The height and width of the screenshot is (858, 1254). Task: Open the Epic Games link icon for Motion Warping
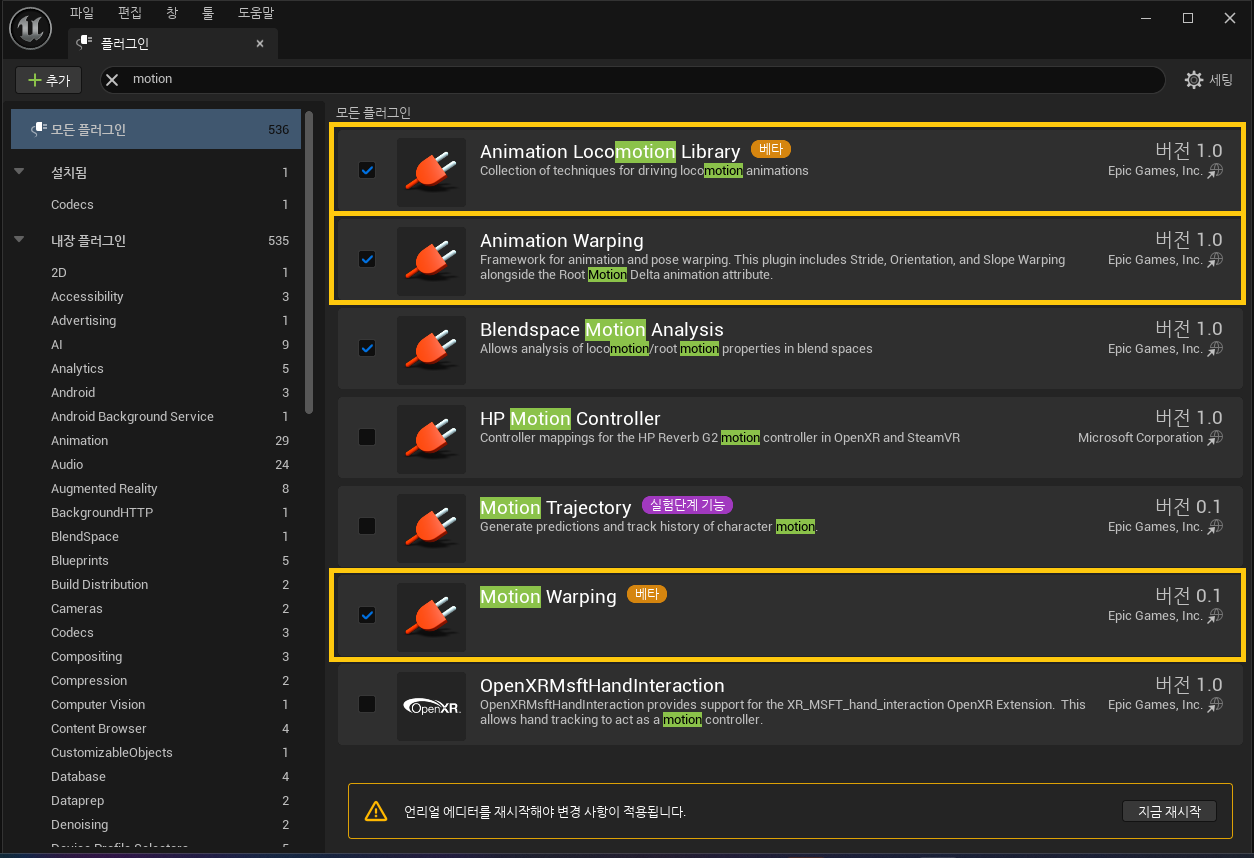pyautogui.click(x=1215, y=616)
